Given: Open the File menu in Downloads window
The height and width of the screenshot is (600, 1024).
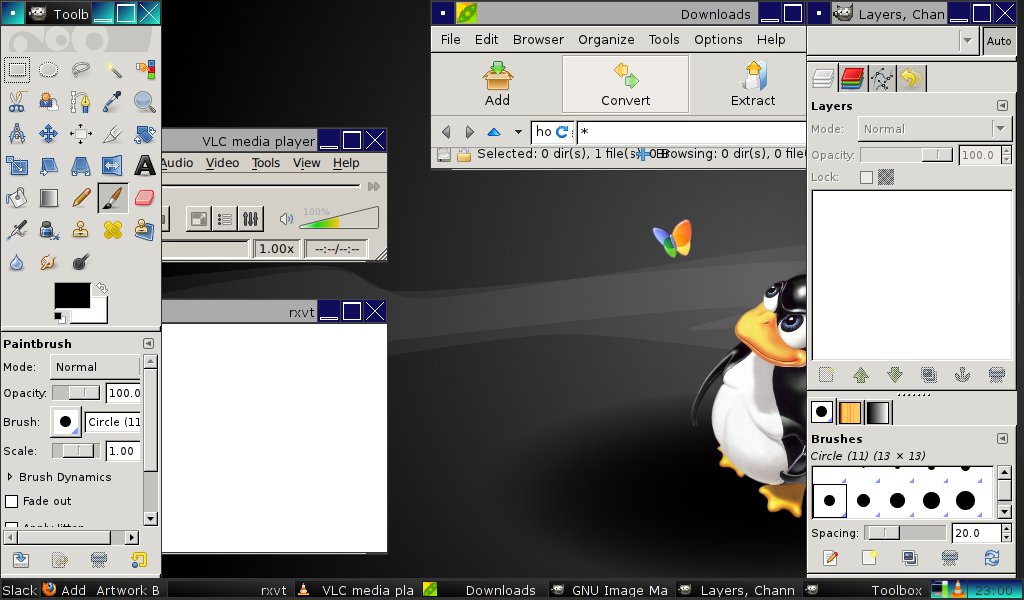Looking at the screenshot, I should (x=451, y=39).
